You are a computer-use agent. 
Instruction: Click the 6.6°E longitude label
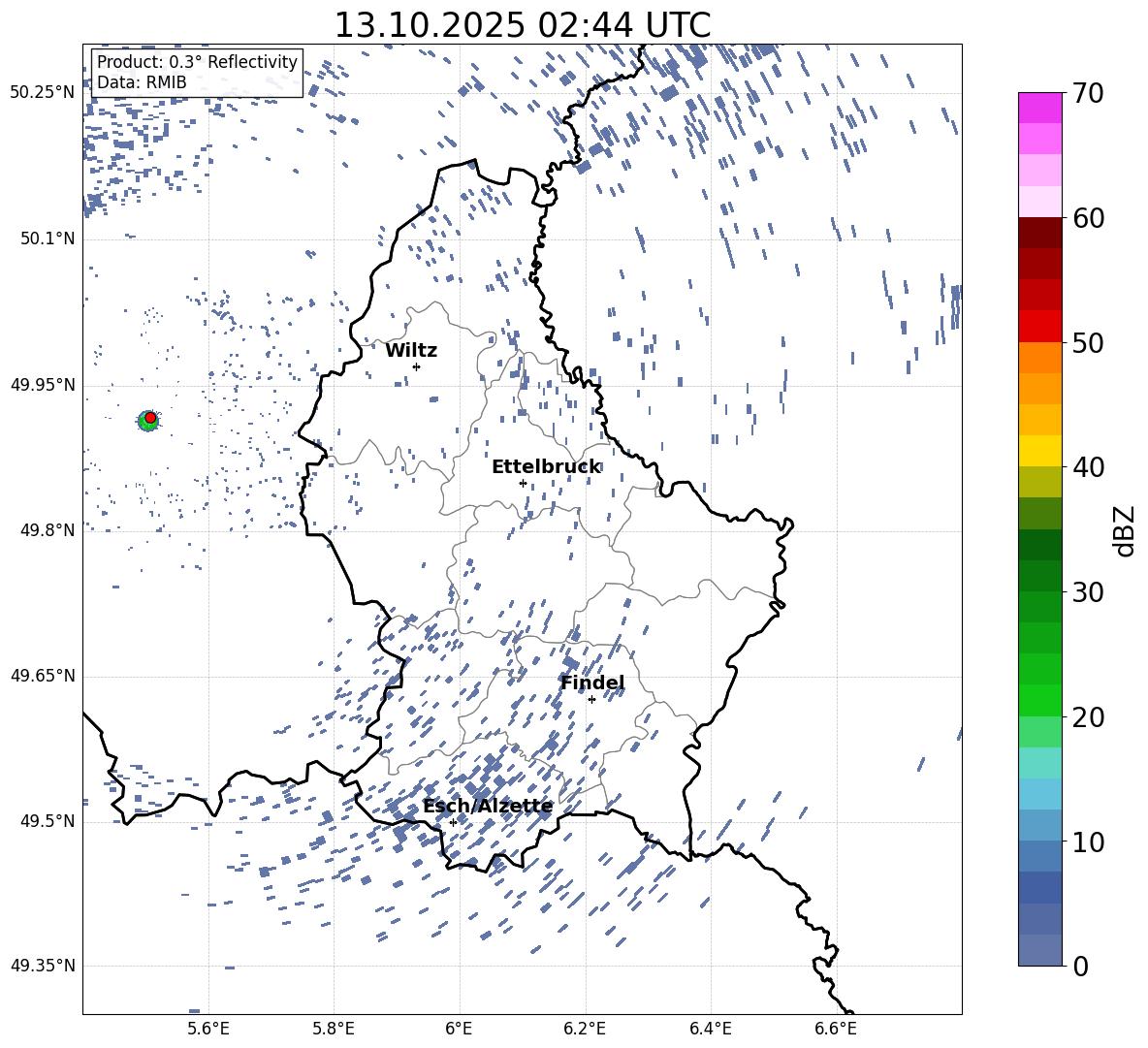(x=836, y=1029)
